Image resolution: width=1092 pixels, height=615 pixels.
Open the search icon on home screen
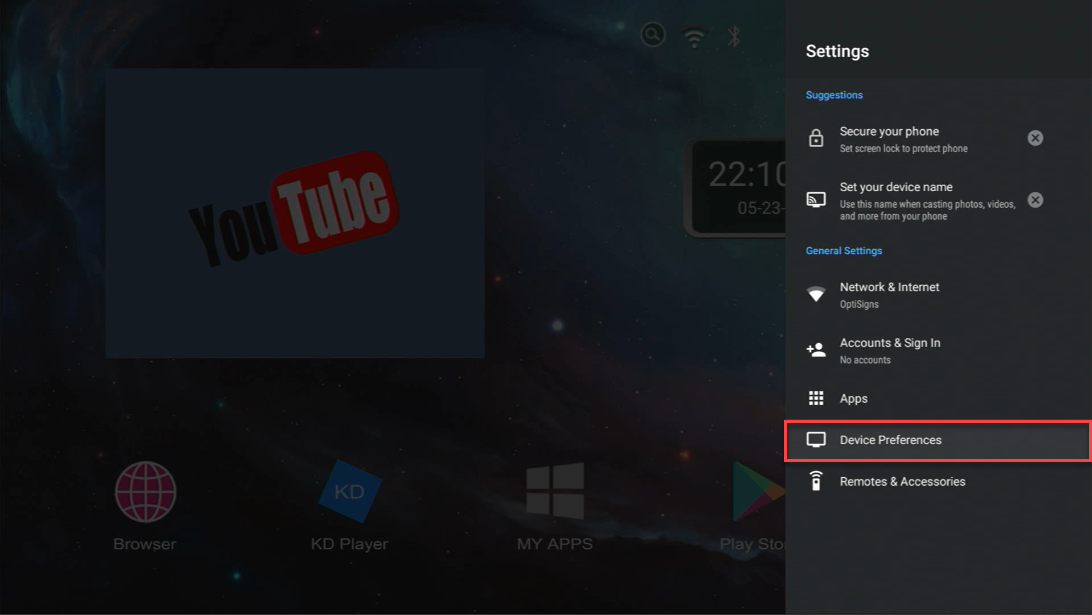pos(653,35)
